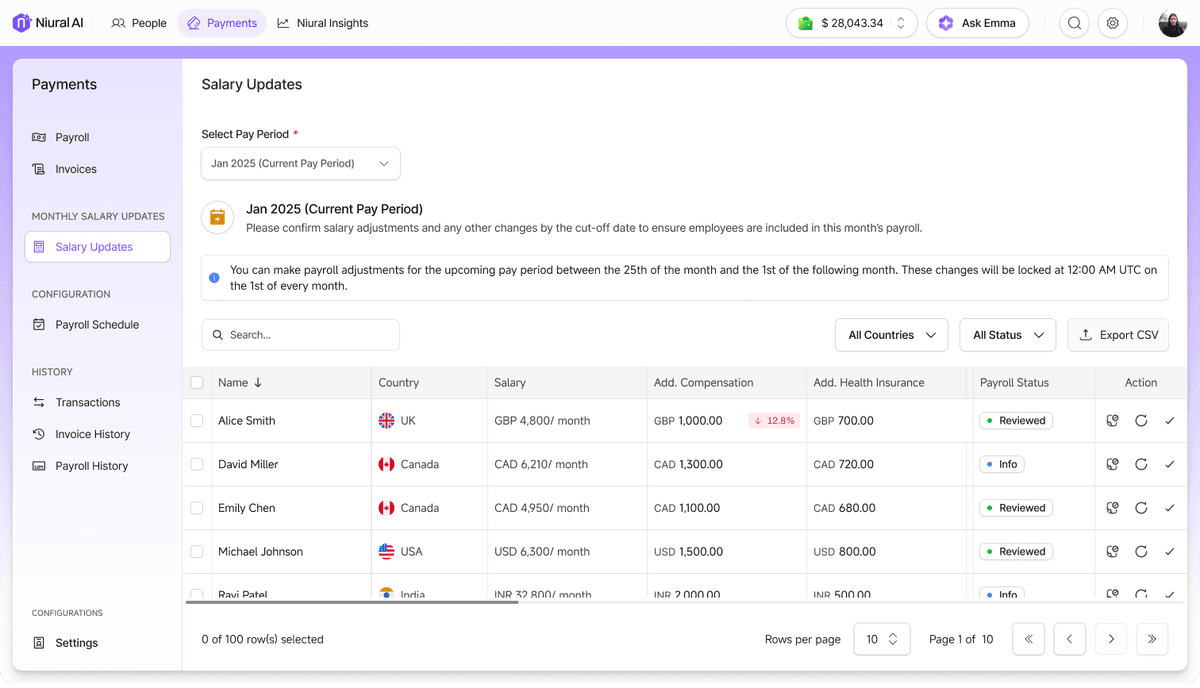Toggle the select-all header checkbox

pos(197,382)
